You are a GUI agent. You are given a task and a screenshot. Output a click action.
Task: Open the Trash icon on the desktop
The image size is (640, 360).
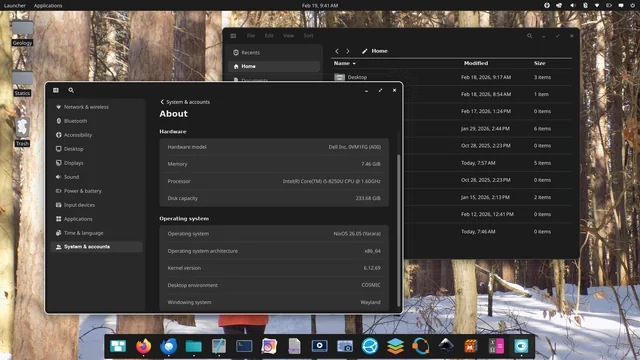click(22, 131)
